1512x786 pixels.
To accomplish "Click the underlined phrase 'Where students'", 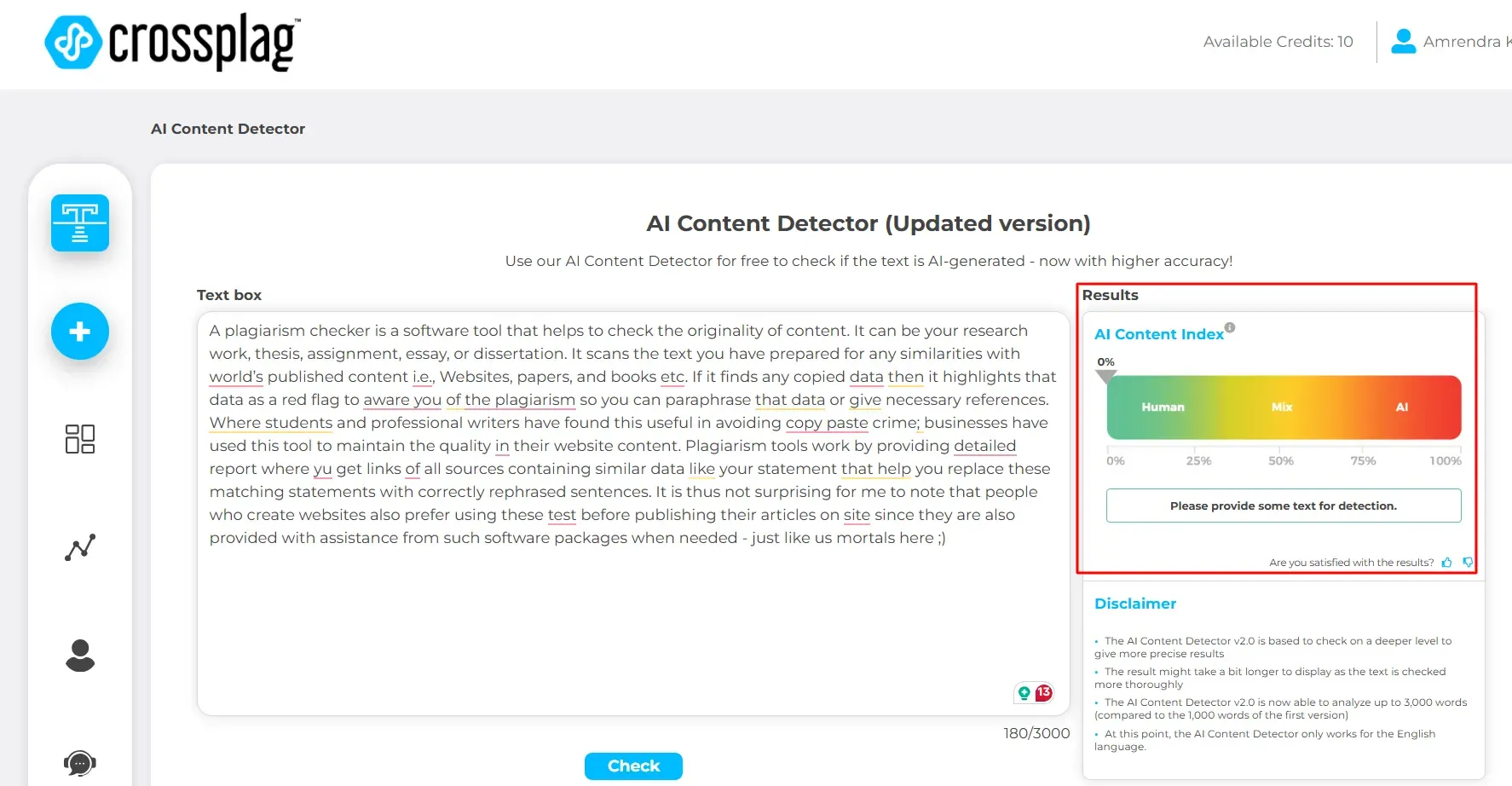I will [271, 423].
